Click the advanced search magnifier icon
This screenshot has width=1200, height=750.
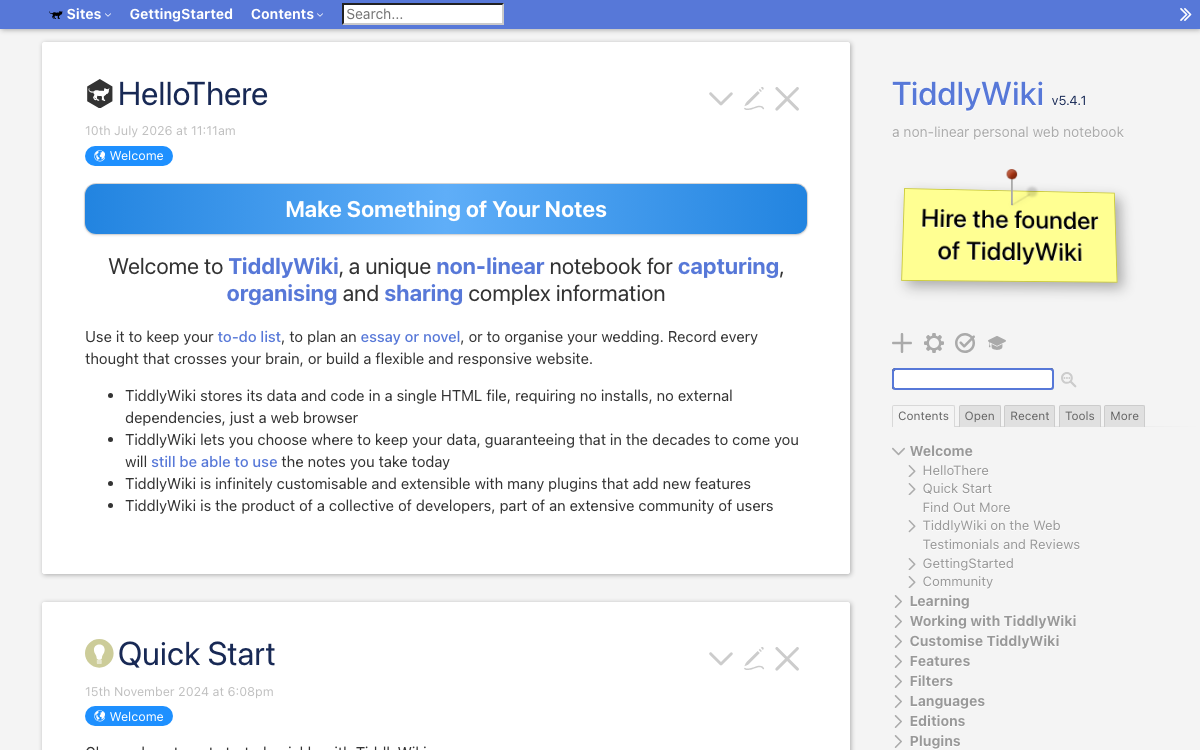coord(1069,379)
